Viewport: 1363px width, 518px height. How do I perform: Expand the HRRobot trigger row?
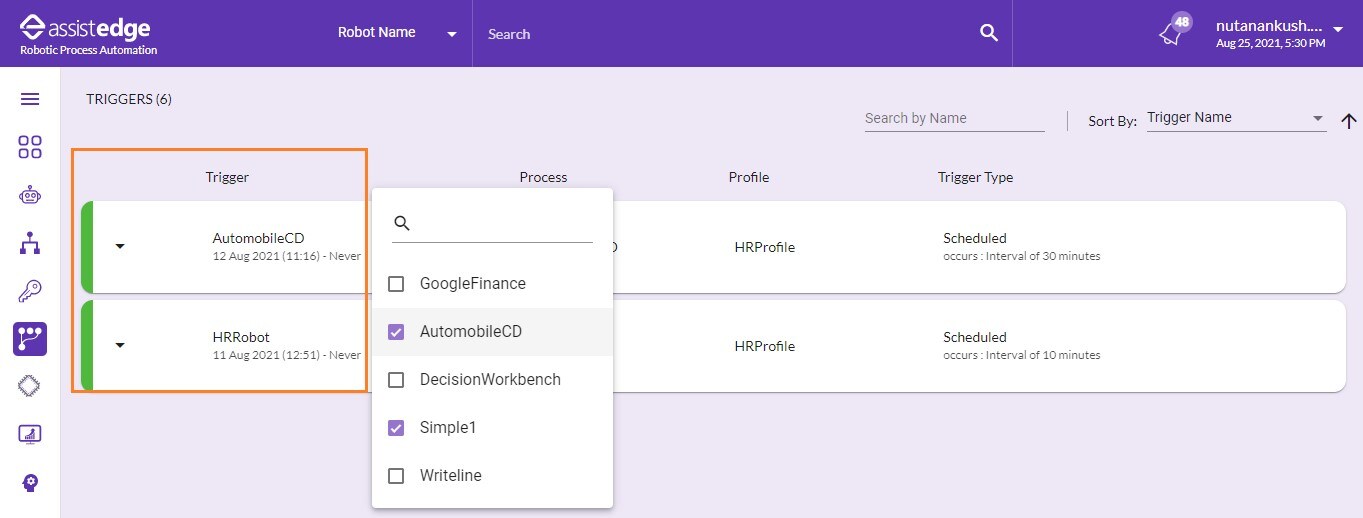coord(120,345)
